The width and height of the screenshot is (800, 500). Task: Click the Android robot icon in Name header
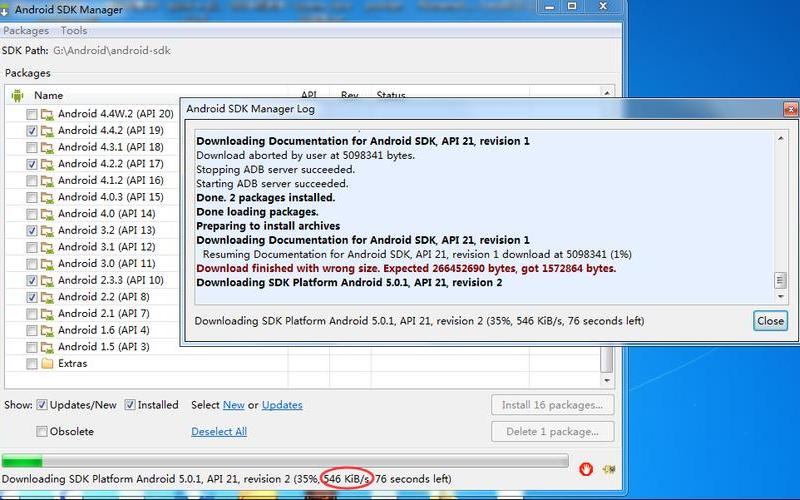click(17, 95)
